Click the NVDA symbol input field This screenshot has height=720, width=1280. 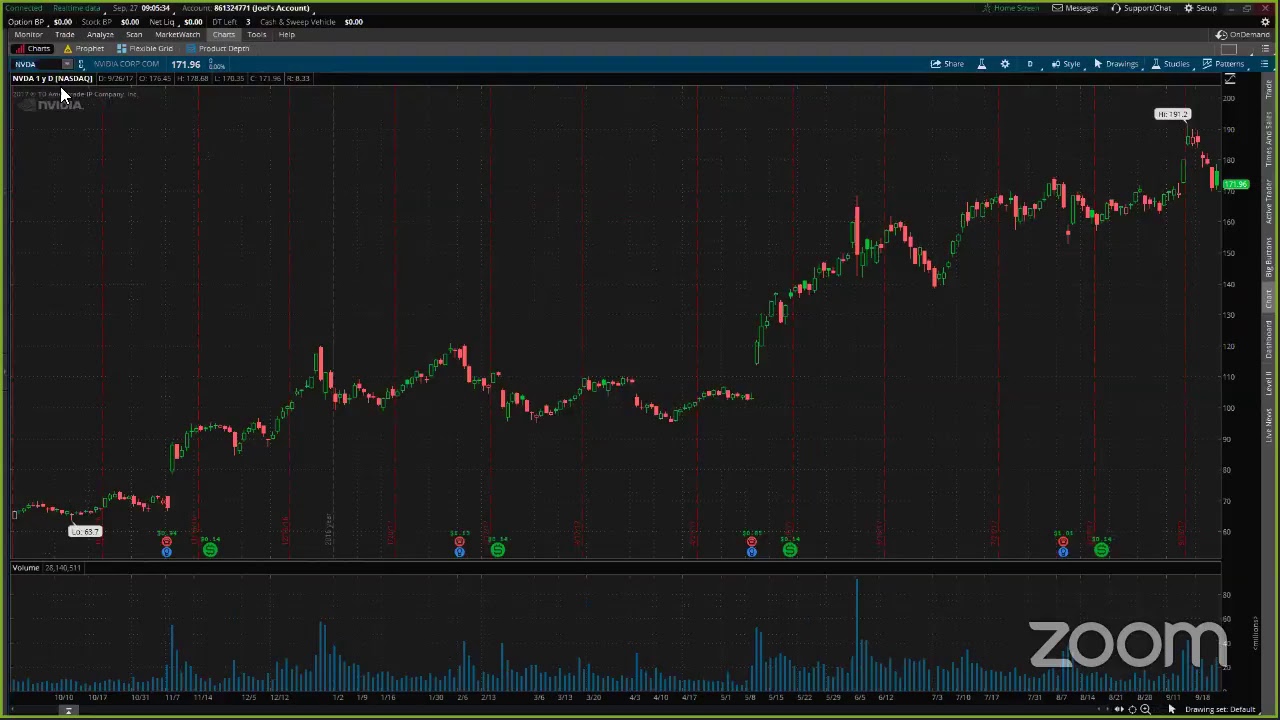(x=36, y=64)
